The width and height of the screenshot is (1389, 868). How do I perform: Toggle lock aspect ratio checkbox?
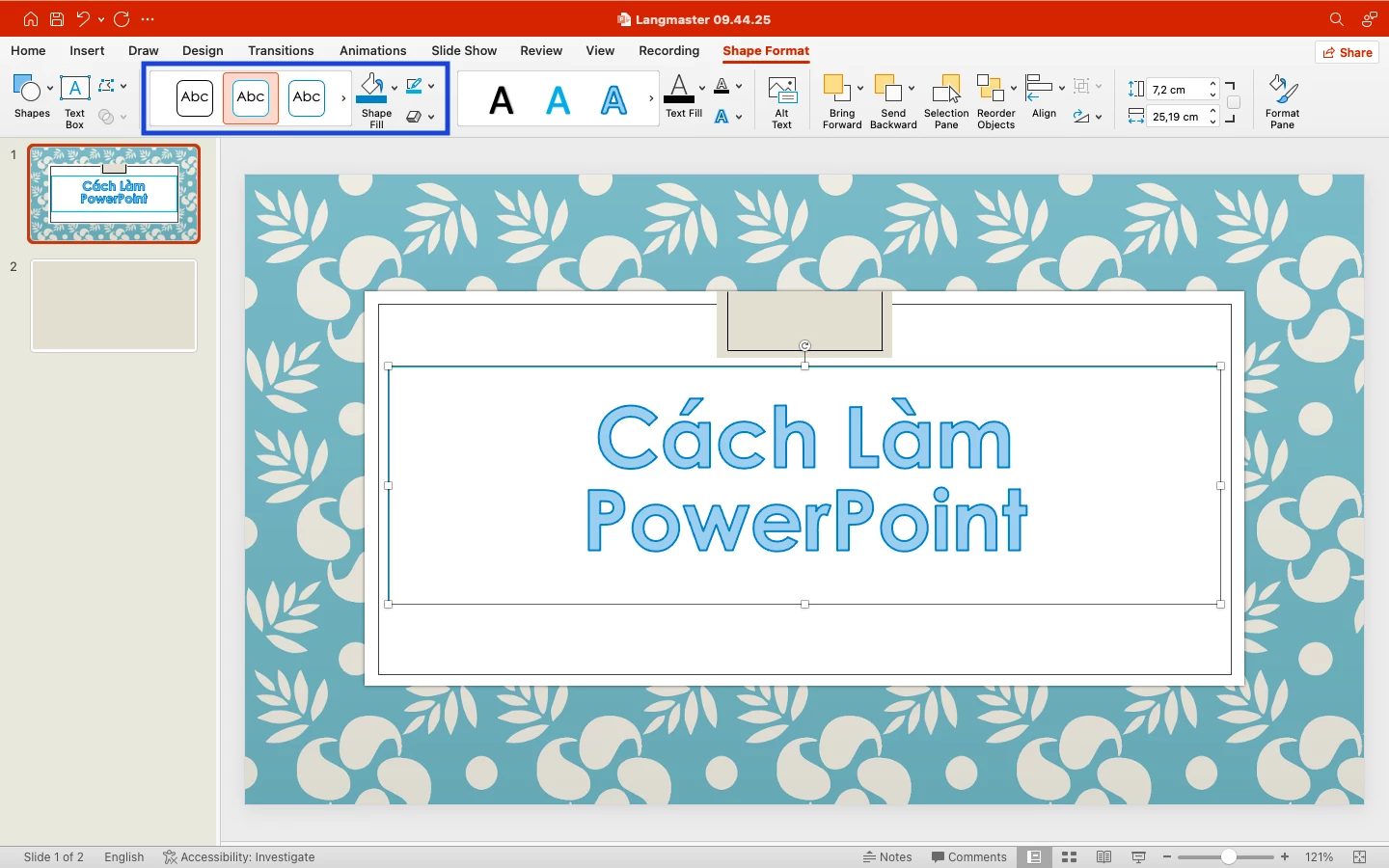(x=1234, y=102)
